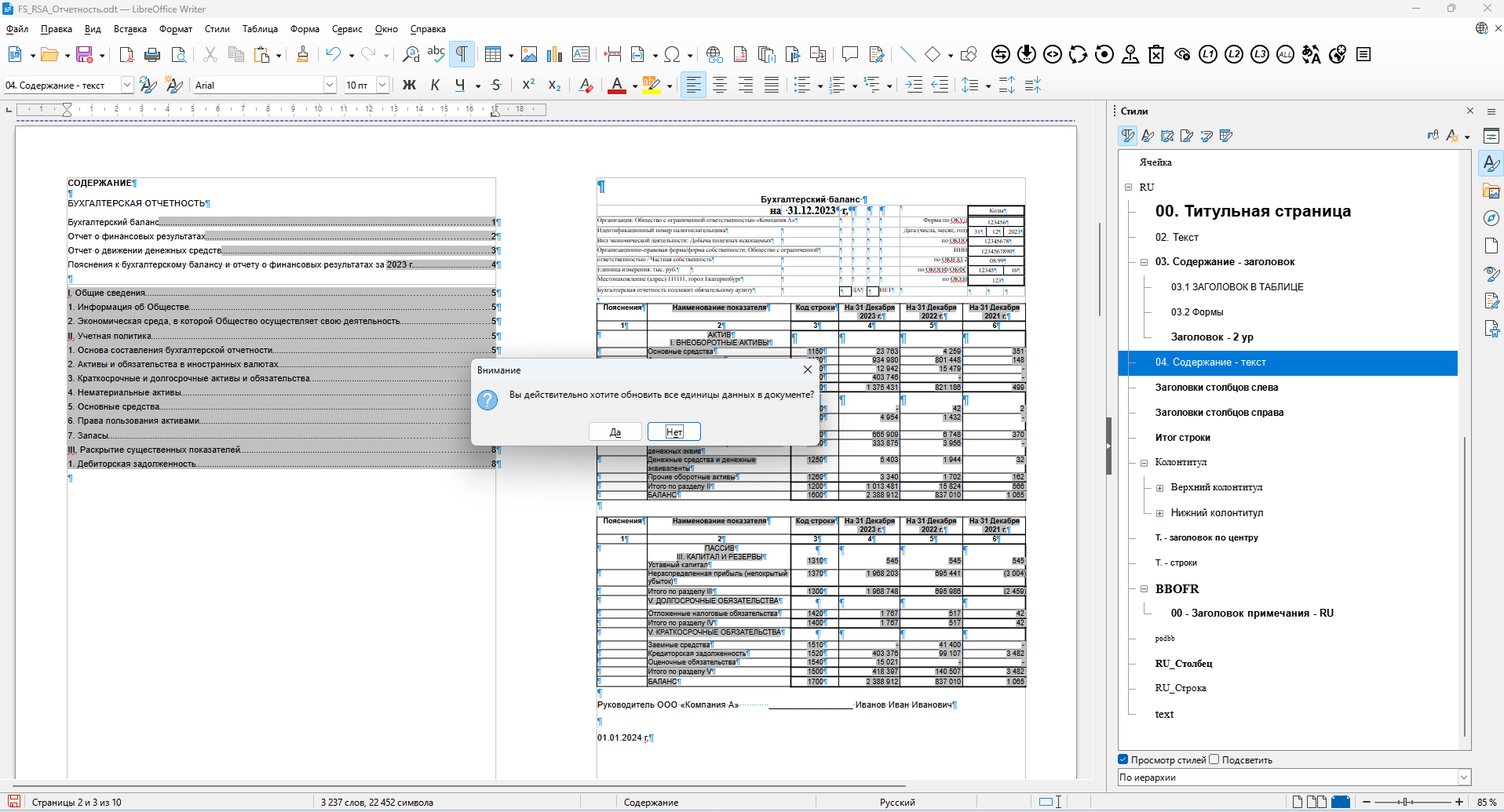Click the Insert Special Character omega icon
The height and width of the screenshot is (812, 1504).
pyautogui.click(x=671, y=54)
